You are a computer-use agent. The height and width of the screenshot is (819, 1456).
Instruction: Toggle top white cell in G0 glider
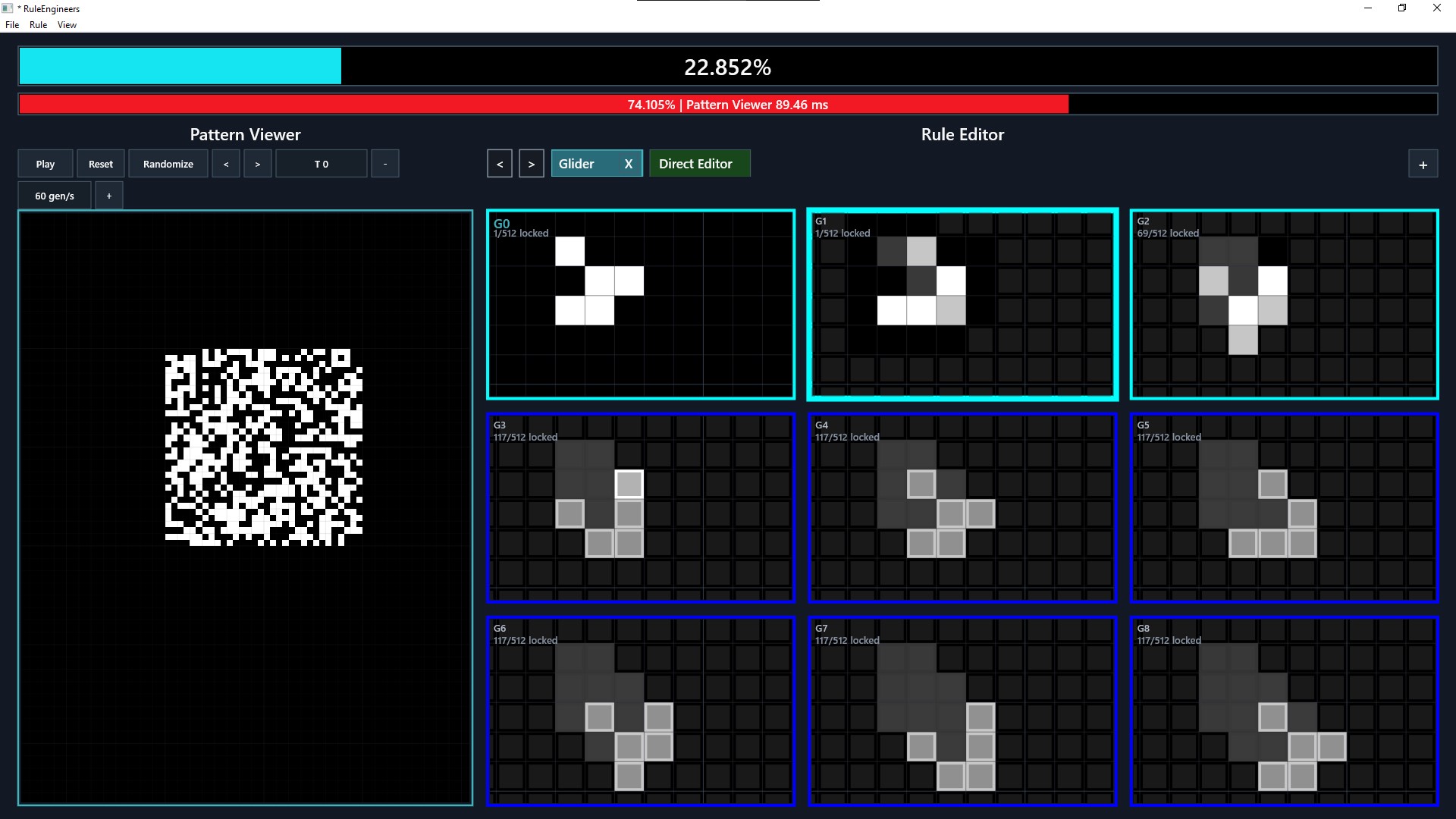coord(570,251)
